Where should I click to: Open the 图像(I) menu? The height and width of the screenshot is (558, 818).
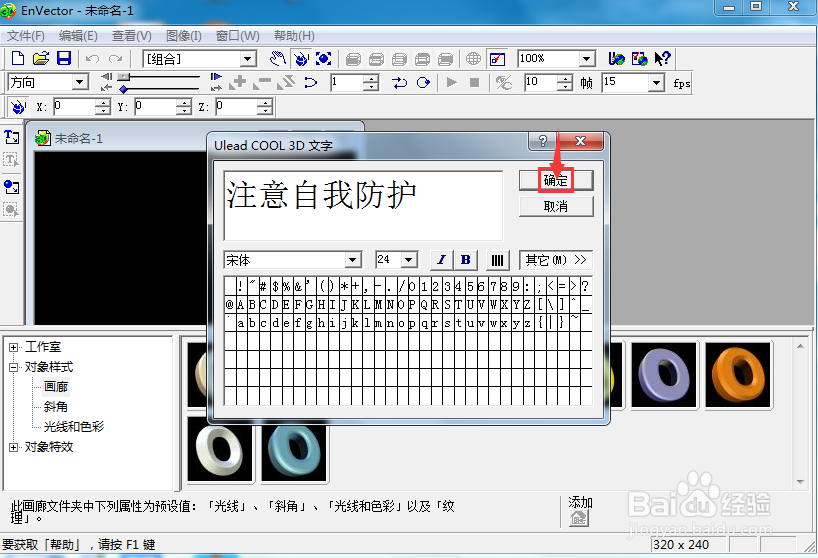(184, 36)
